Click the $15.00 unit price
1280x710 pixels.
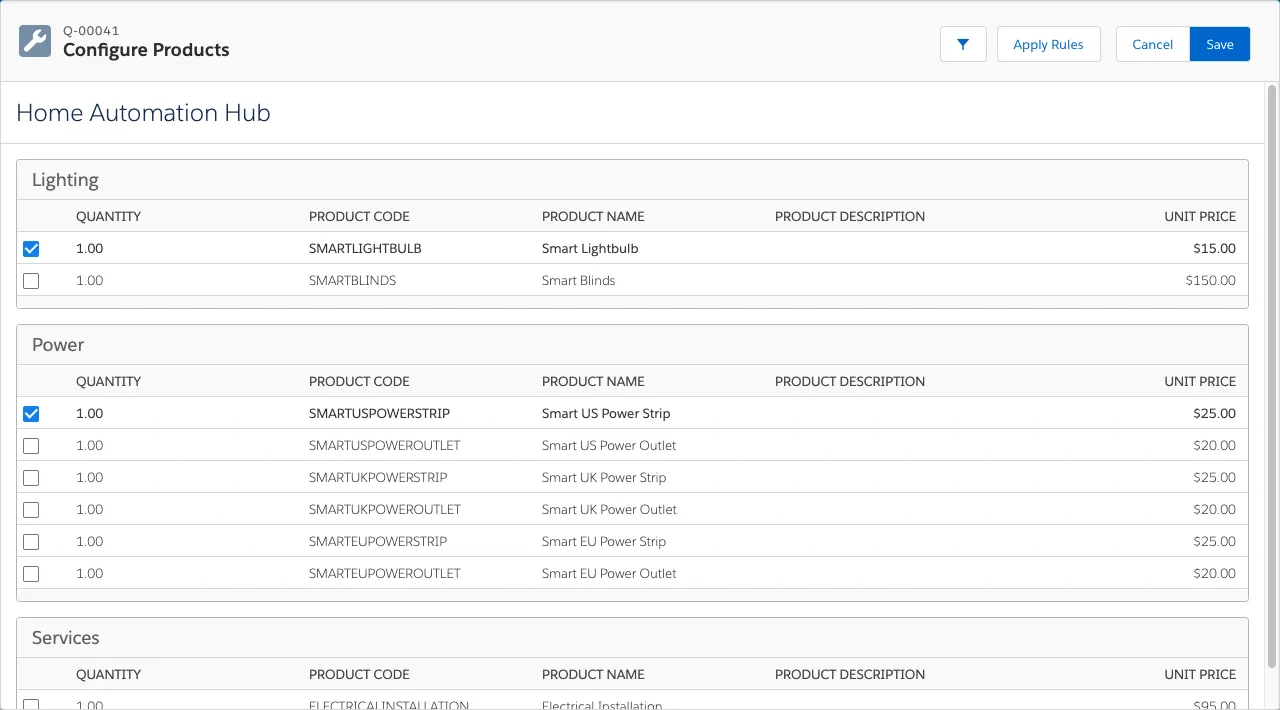coord(1214,248)
